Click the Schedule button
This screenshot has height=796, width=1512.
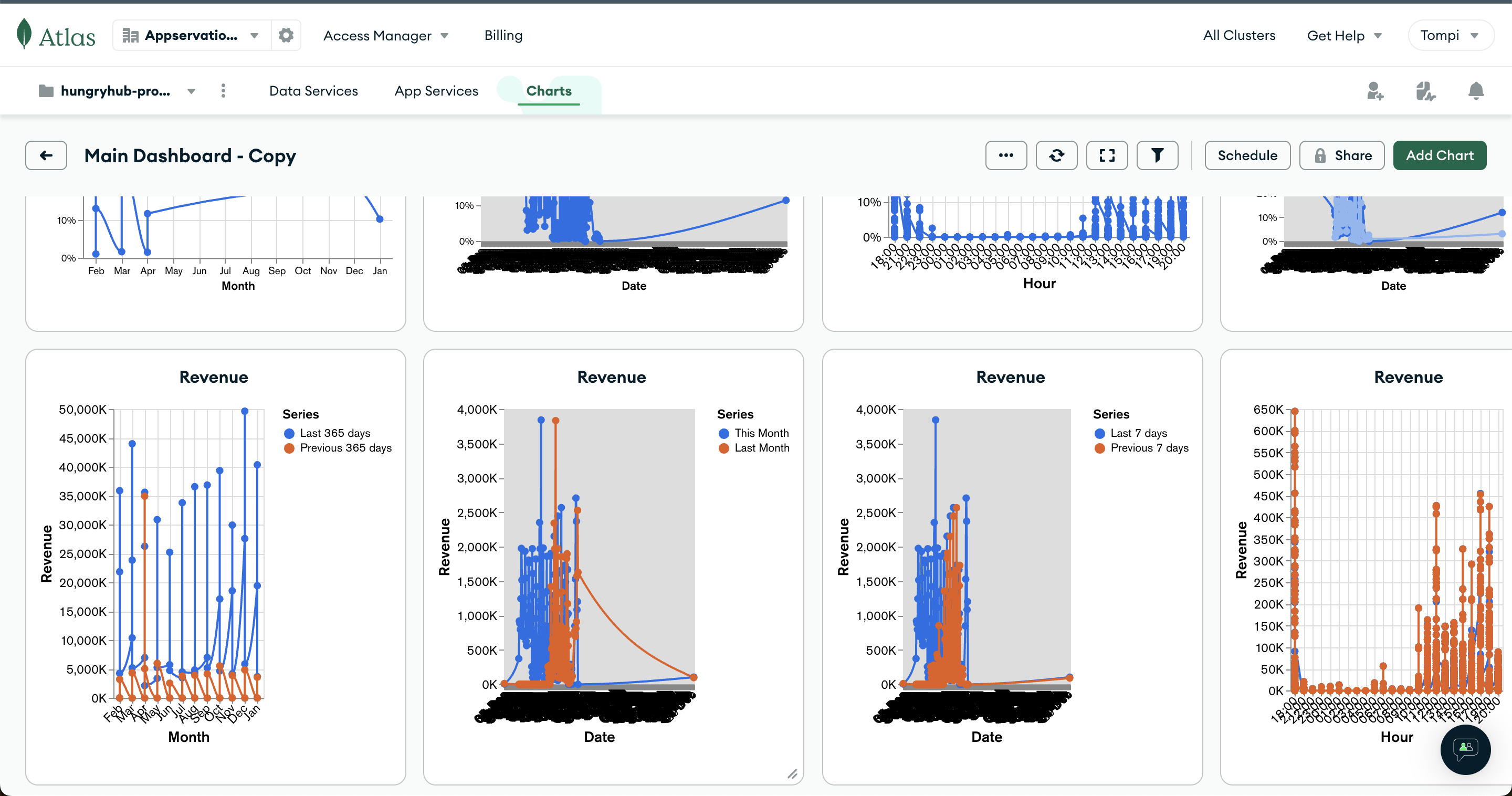tap(1247, 155)
